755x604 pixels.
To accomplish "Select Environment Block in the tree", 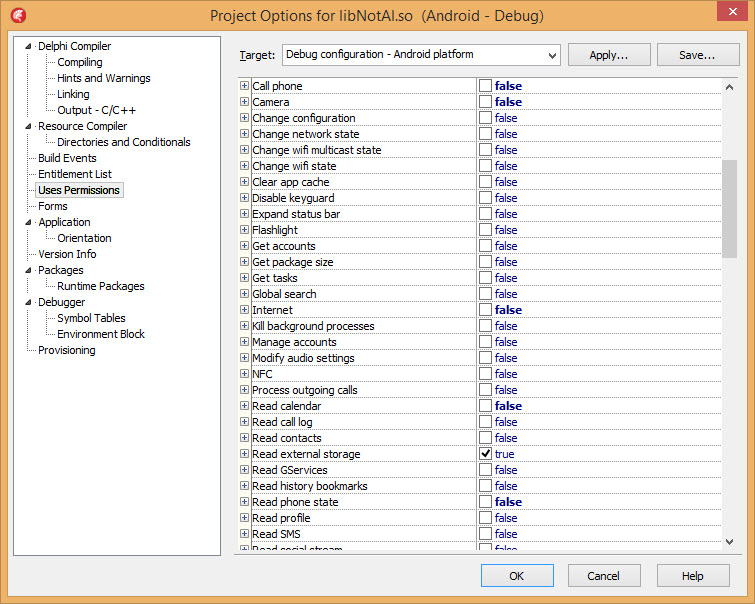I will [101, 334].
